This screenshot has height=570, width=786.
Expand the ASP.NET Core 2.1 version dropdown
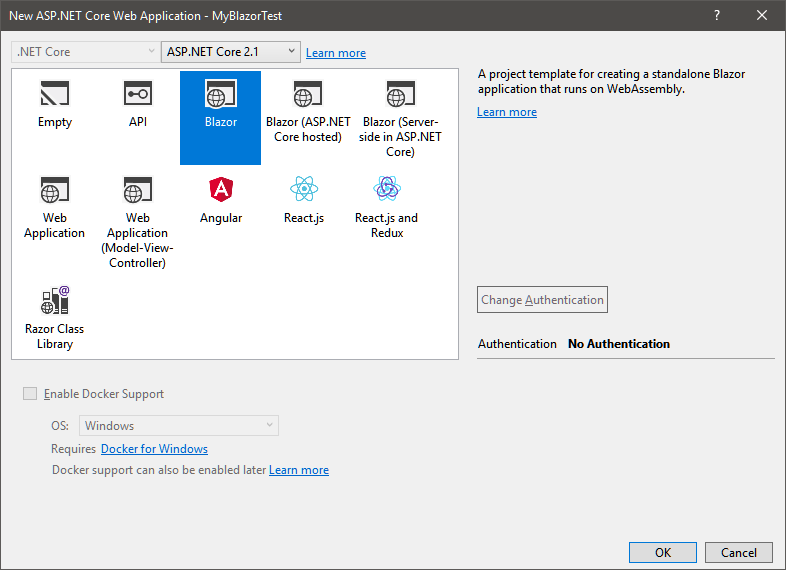(x=231, y=52)
